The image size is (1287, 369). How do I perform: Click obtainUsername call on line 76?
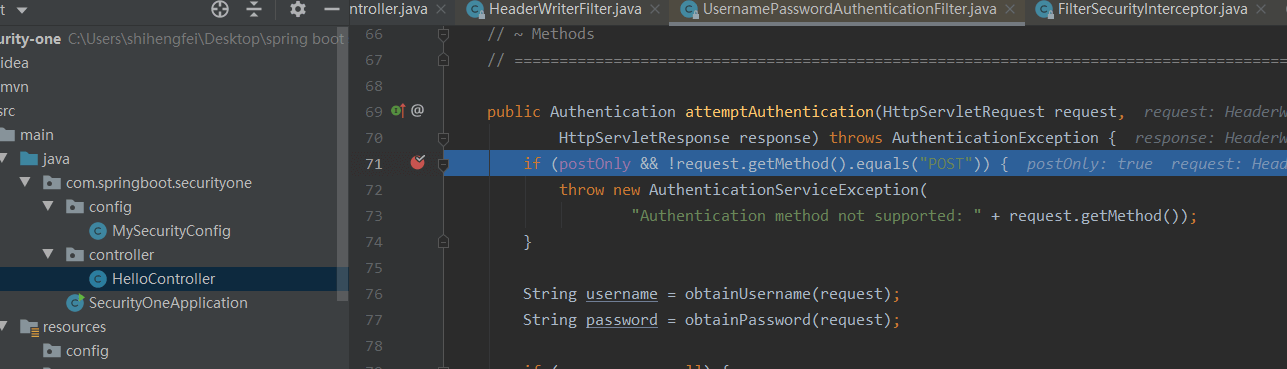pyautogui.click(x=747, y=294)
